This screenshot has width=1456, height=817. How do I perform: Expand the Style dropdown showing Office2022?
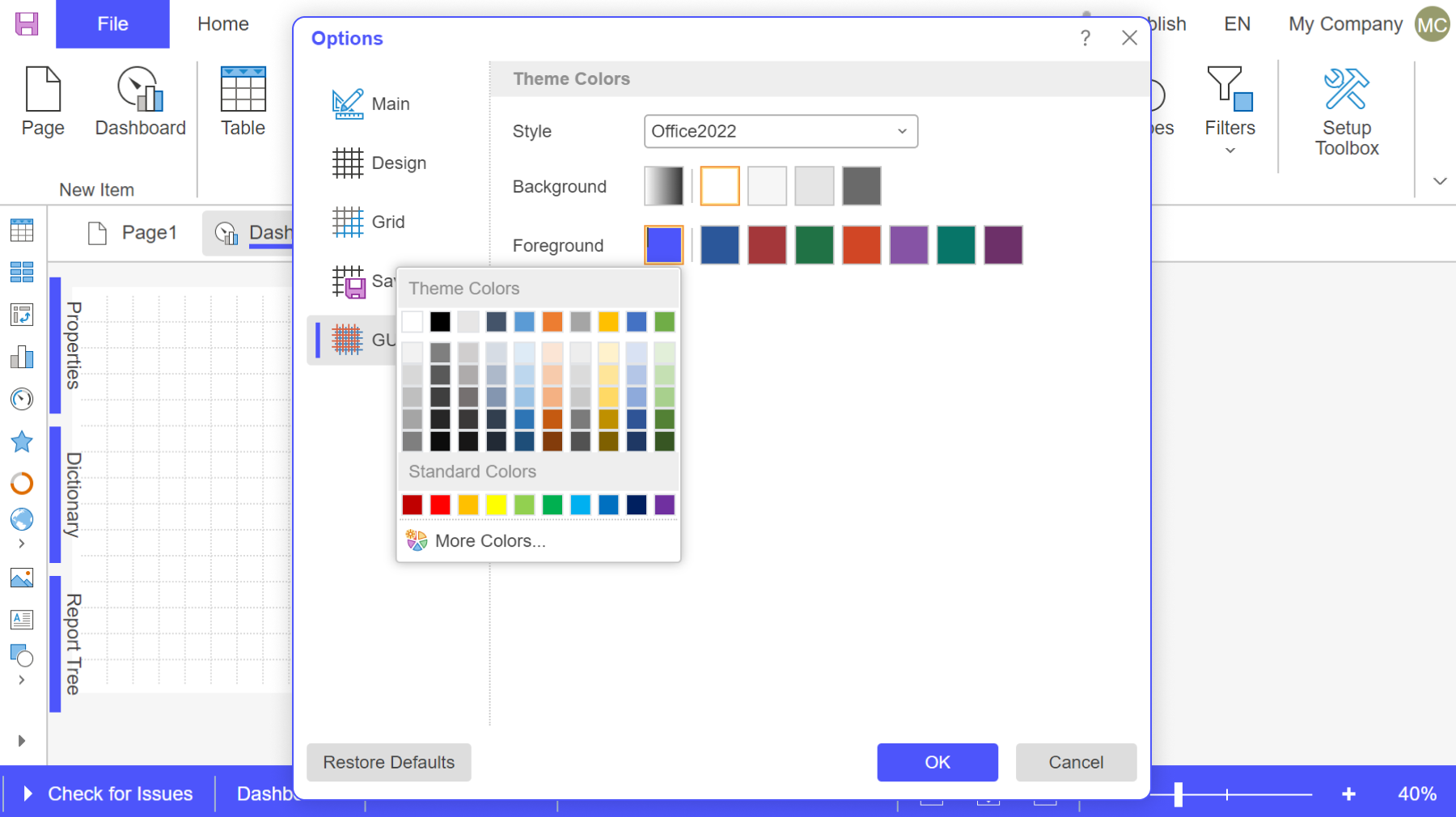tap(781, 131)
